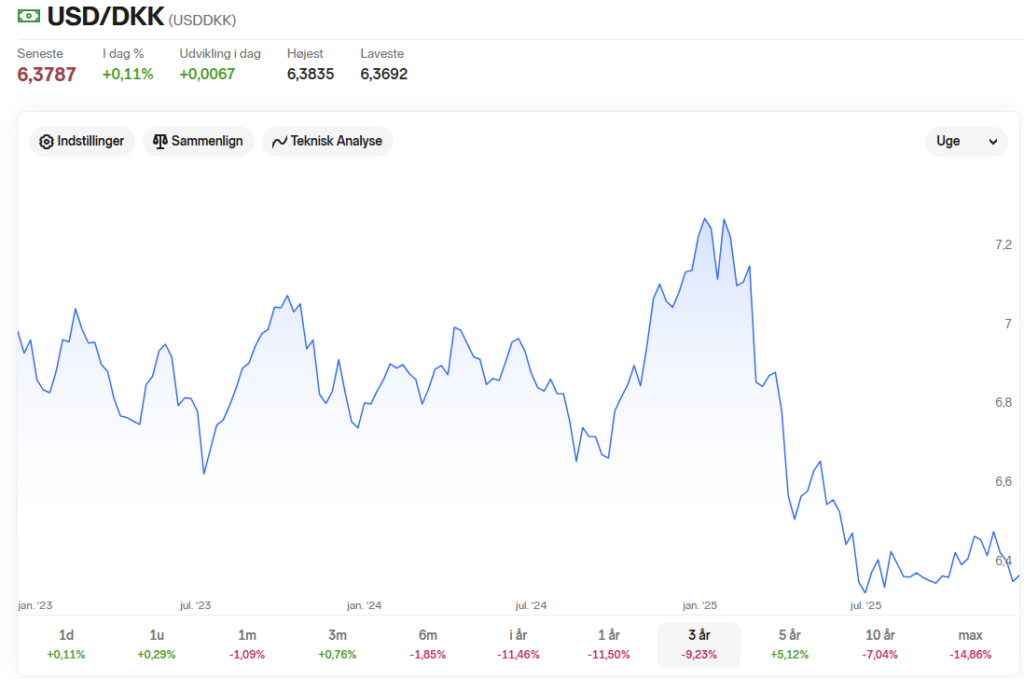The height and width of the screenshot is (679, 1024).
Task: Select the highlighted 3 år range
Action: pos(699,644)
